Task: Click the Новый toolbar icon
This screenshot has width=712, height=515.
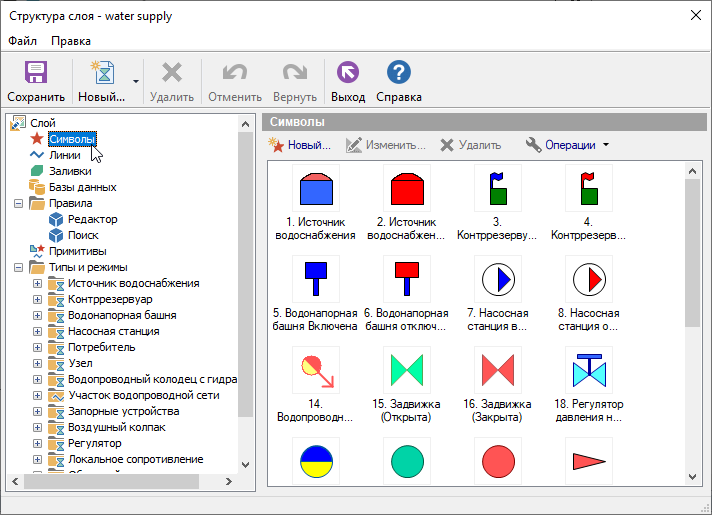Action: (x=101, y=73)
